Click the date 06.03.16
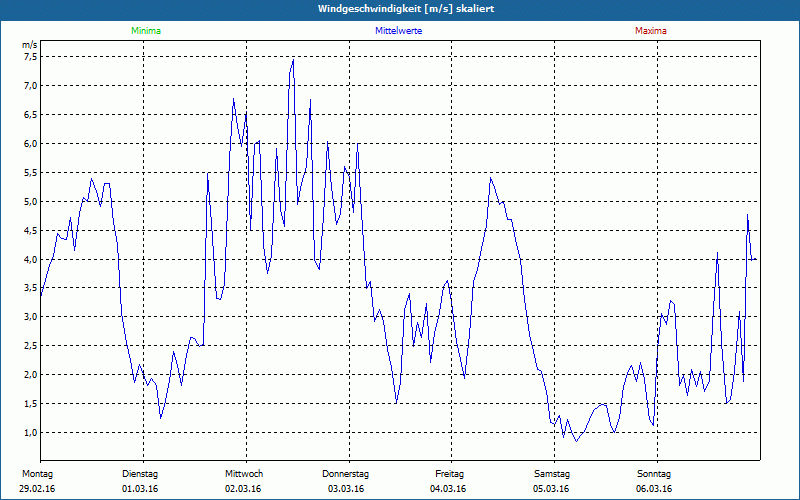Image resolution: width=800 pixels, height=500 pixels. (x=654, y=489)
